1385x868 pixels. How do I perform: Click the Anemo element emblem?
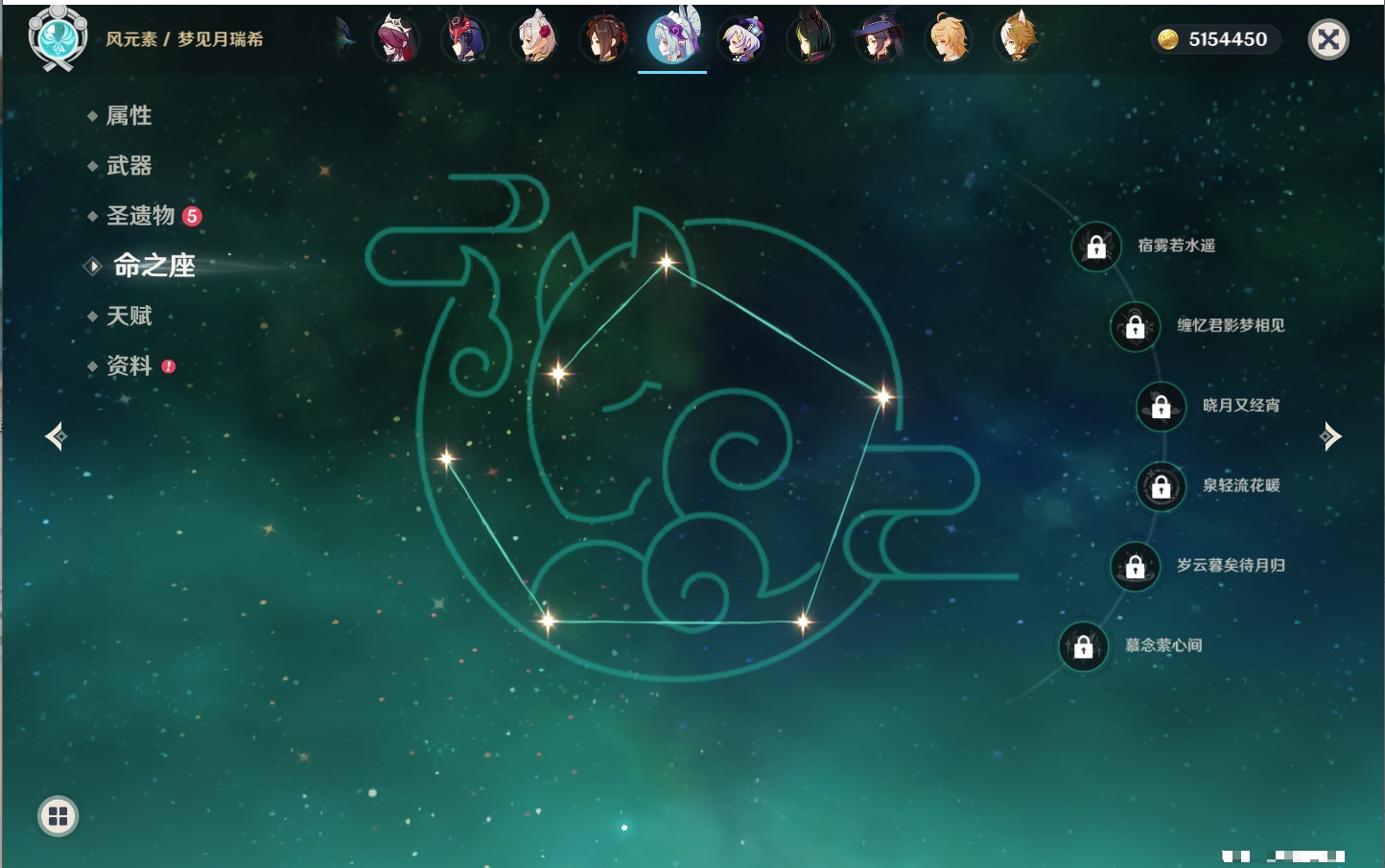(x=58, y=38)
